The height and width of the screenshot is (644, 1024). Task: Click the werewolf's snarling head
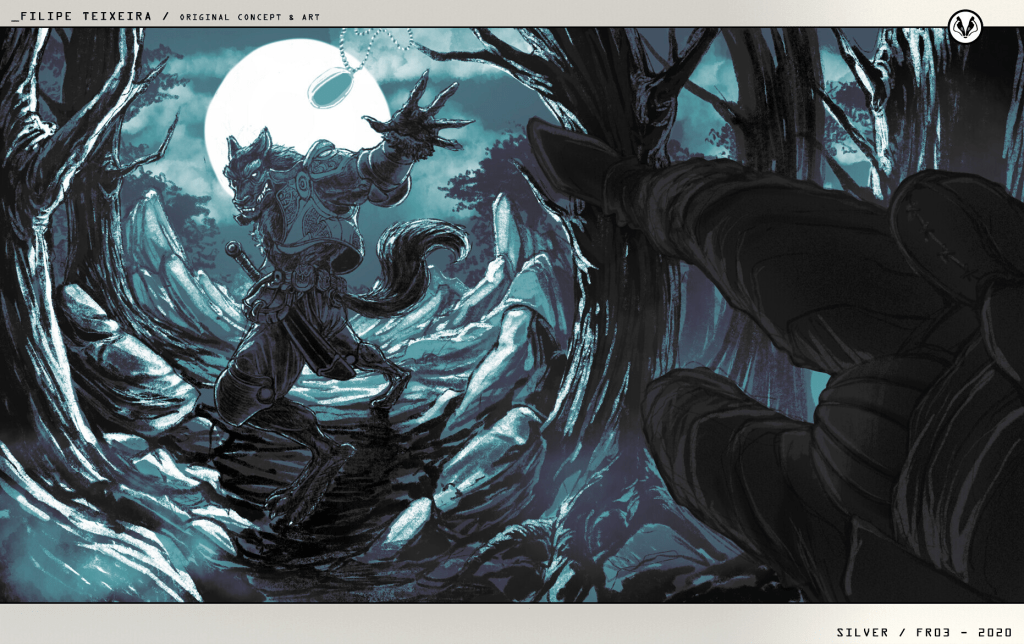(247, 178)
